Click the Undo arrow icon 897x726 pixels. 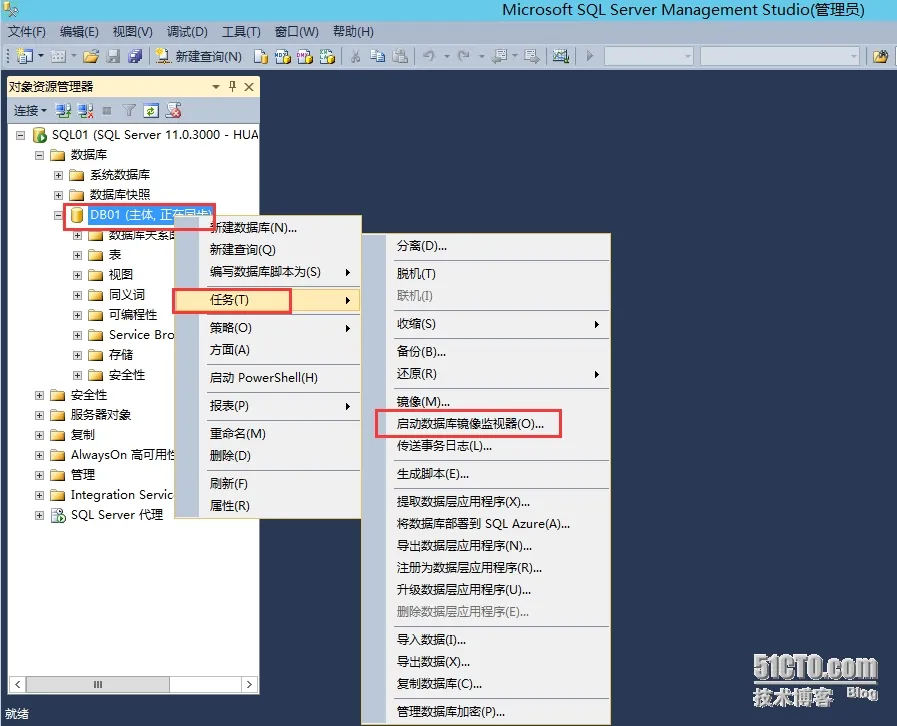[x=429, y=56]
